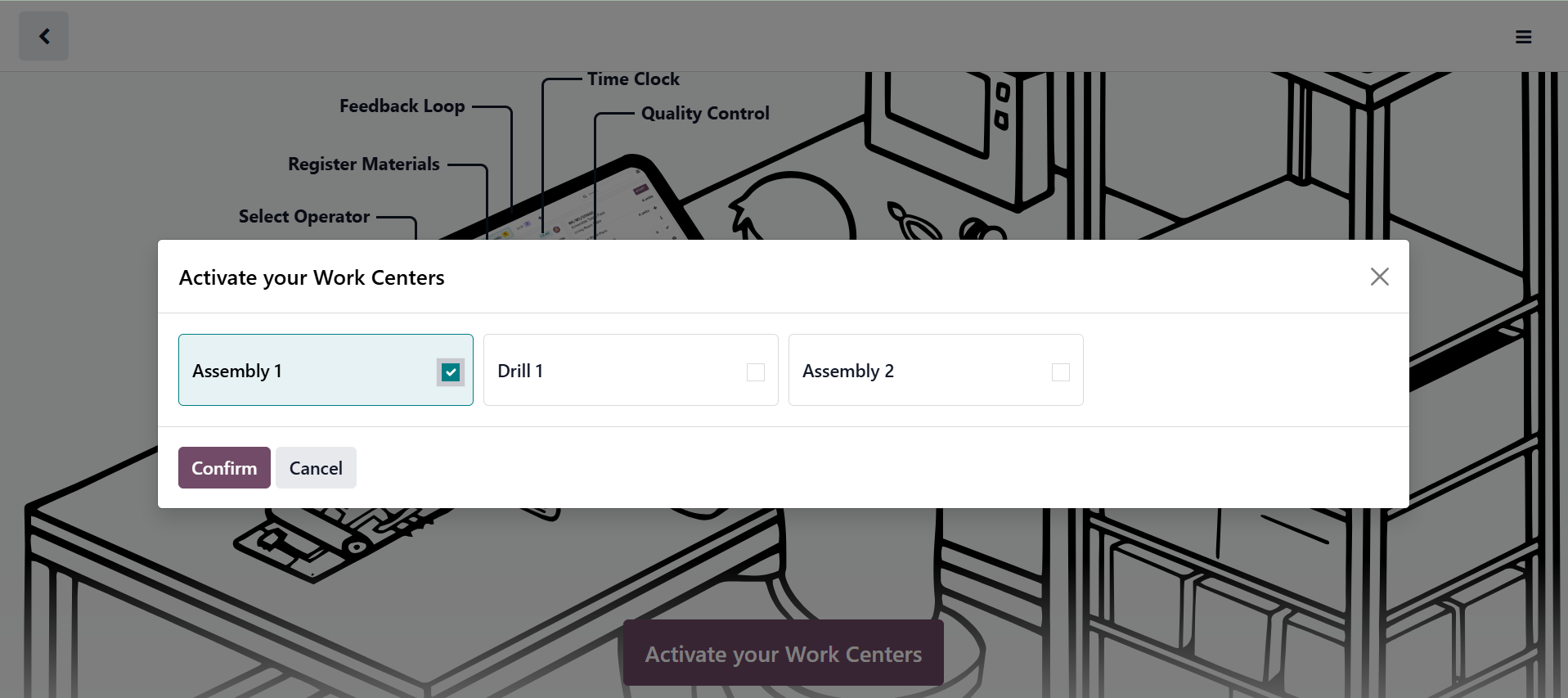
Task: Click the Select Operator label
Action: (x=303, y=217)
